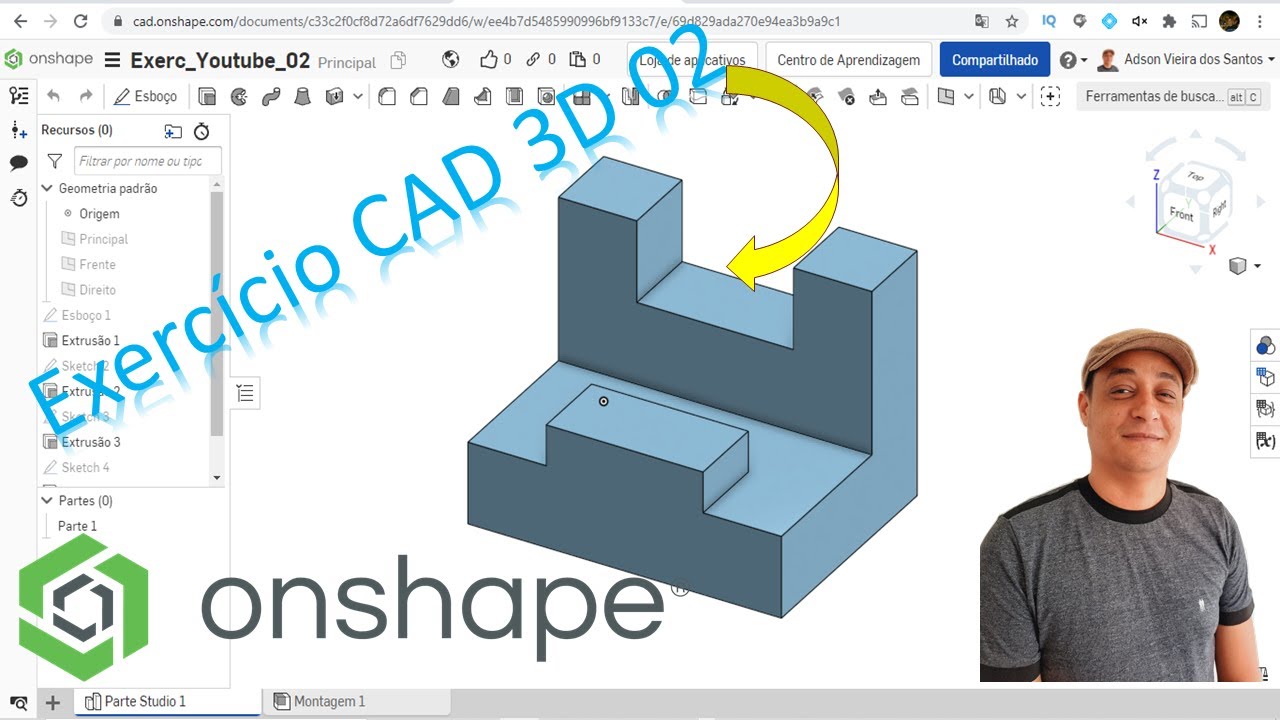Open the appearance panel icon on right edge
The image size is (1280, 720).
[1265, 346]
